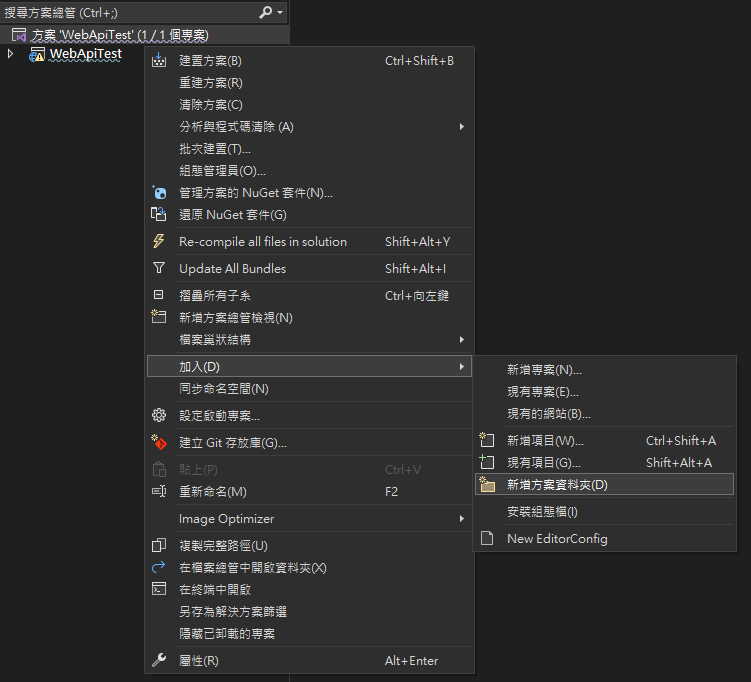This screenshot has width=751, height=682.
Task: Click the 建置方案 build icon
Action: tap(159, 61)
